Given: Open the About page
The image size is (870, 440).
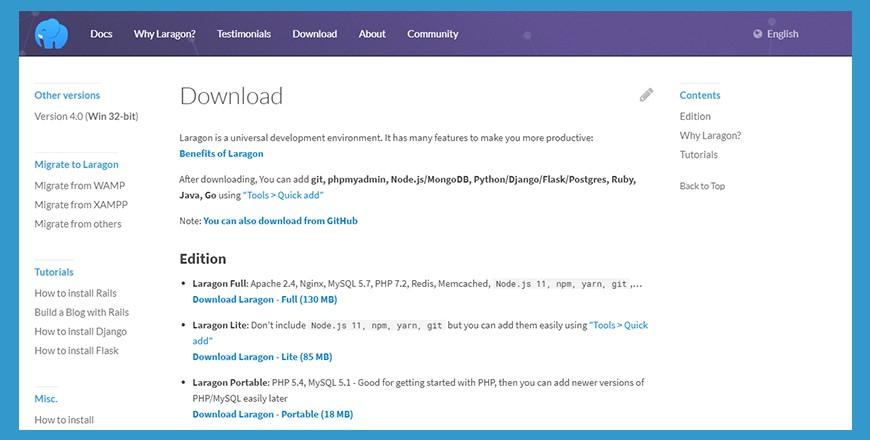Looking at the screenshot, I should 372,34.
